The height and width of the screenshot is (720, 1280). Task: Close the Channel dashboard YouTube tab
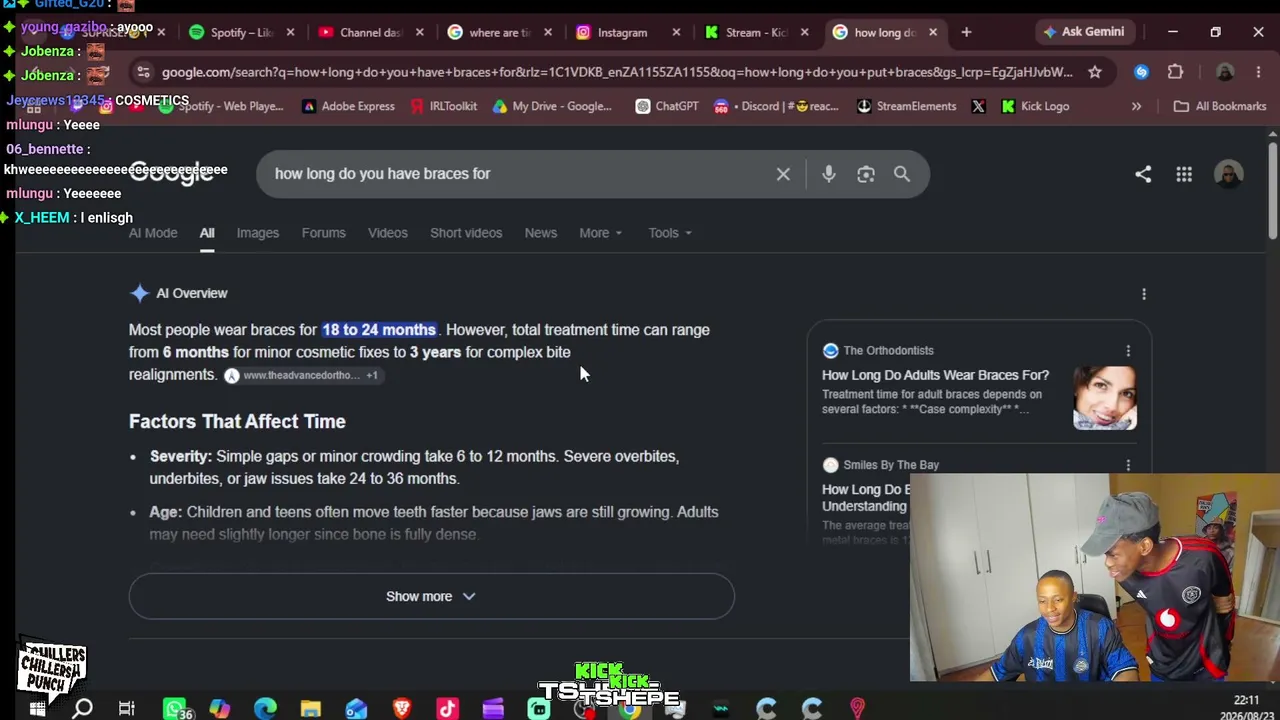pos(419,32)
